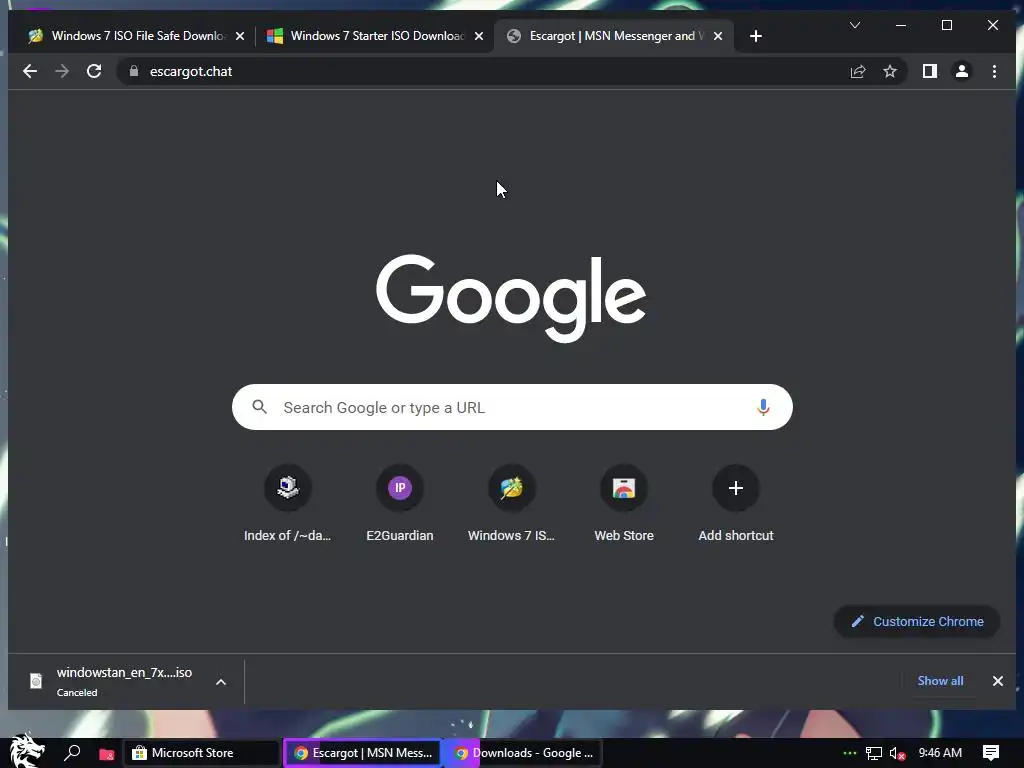Open the E2Guardian shortcut
Viewport: 1024px width, 768px height.
[x=400, y=504]
